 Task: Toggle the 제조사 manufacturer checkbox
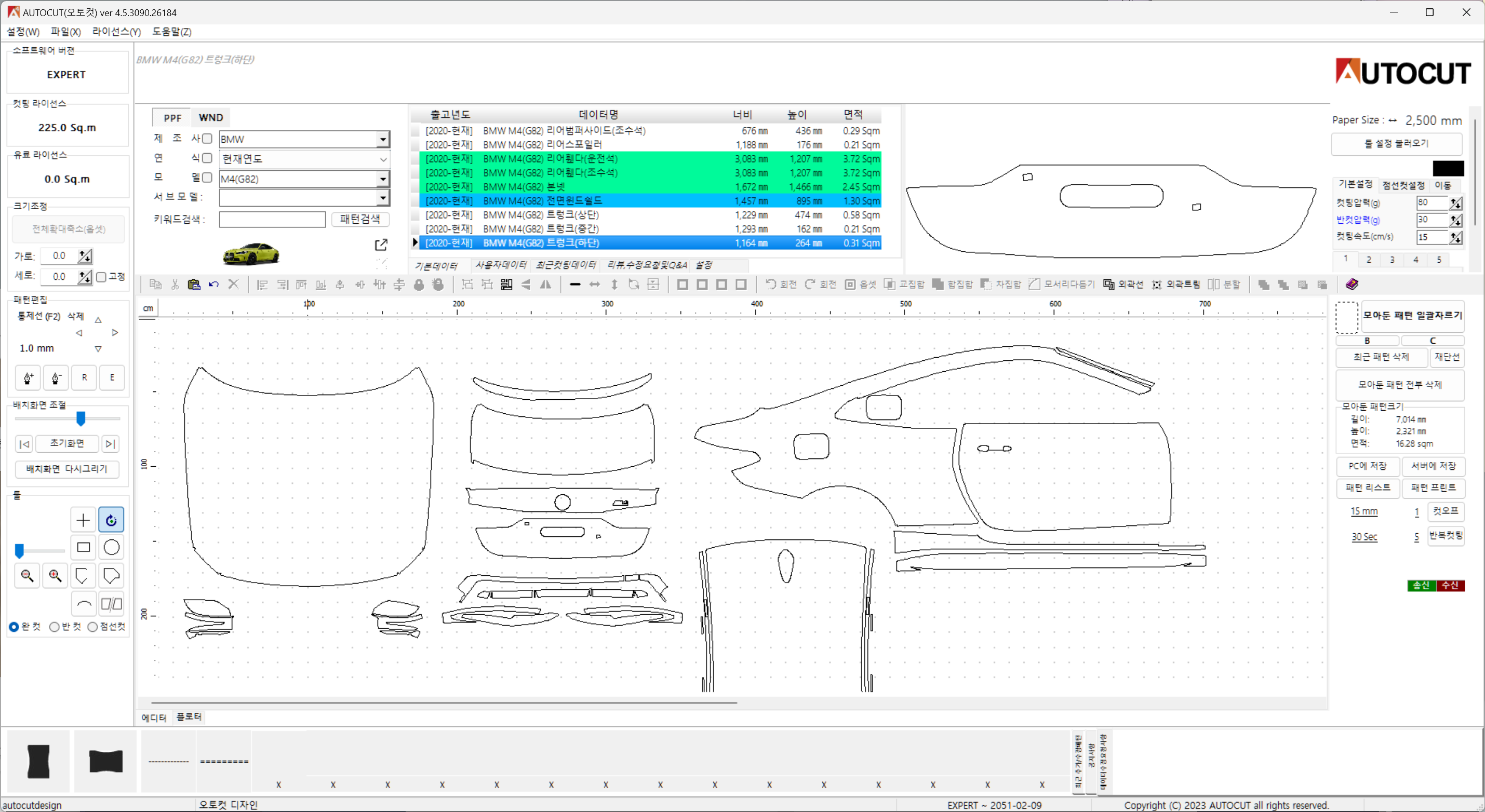[x=207, y=138]
